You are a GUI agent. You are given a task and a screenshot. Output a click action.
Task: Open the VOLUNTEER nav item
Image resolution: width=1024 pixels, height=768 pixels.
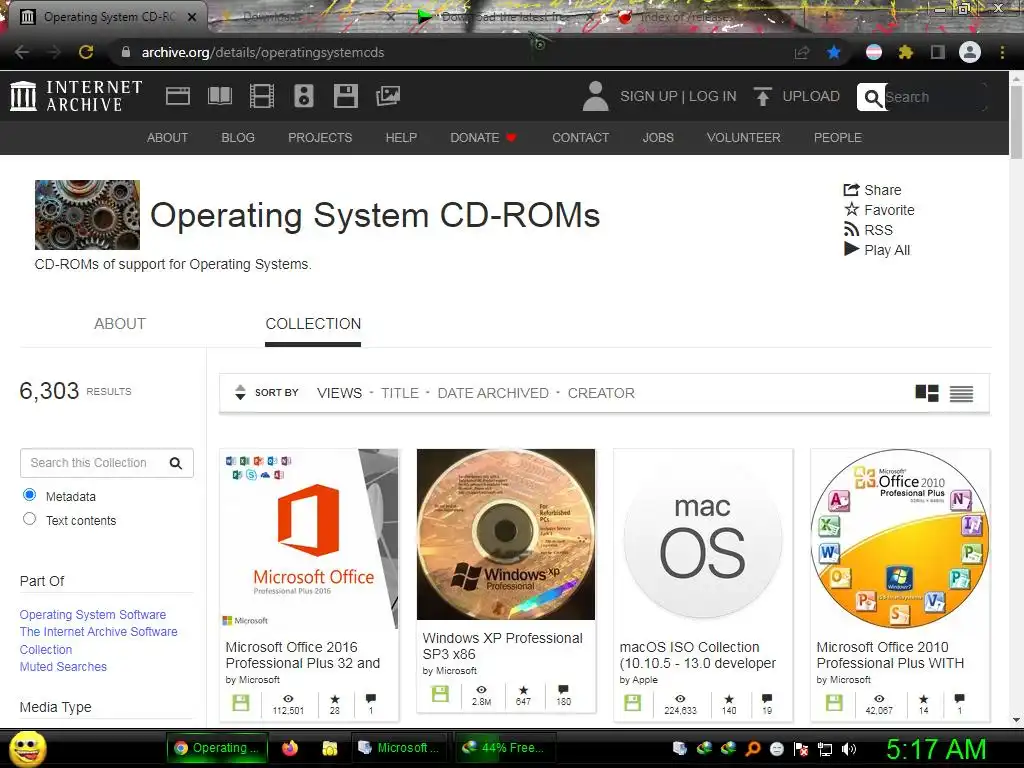743,138
